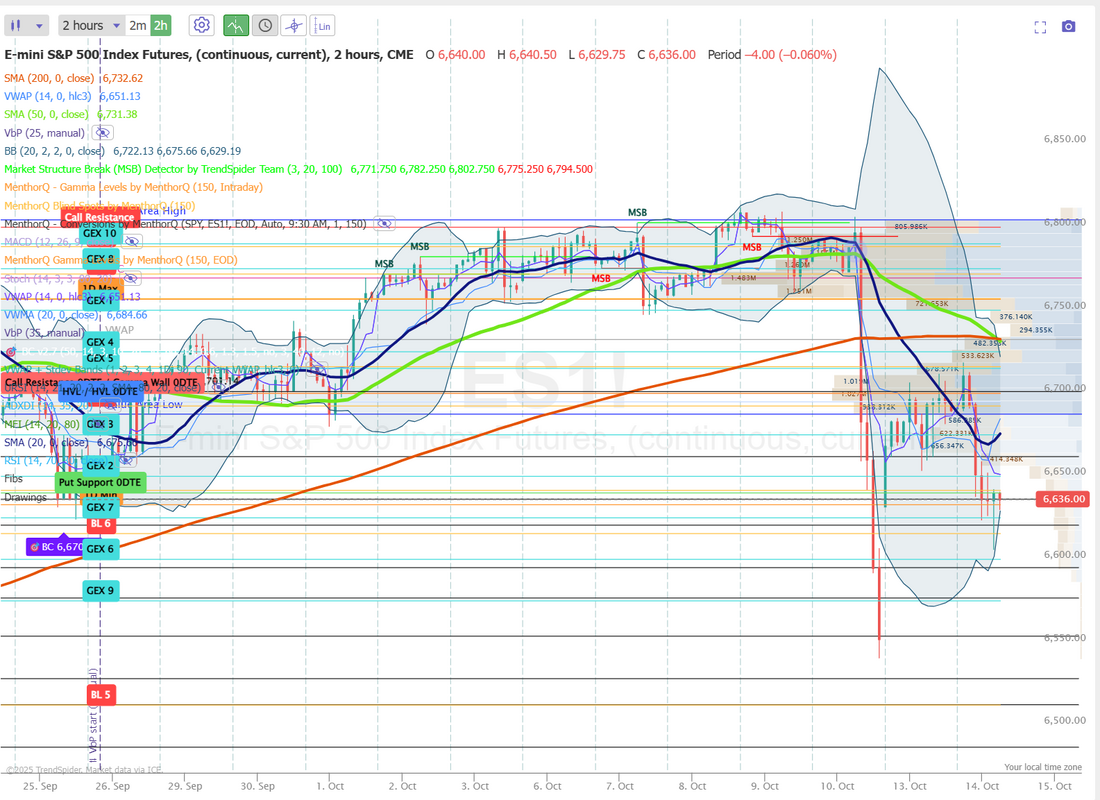Open the Fibs legend entry
The height and width of the screenshot is (800, 1100).
point(13,479)
